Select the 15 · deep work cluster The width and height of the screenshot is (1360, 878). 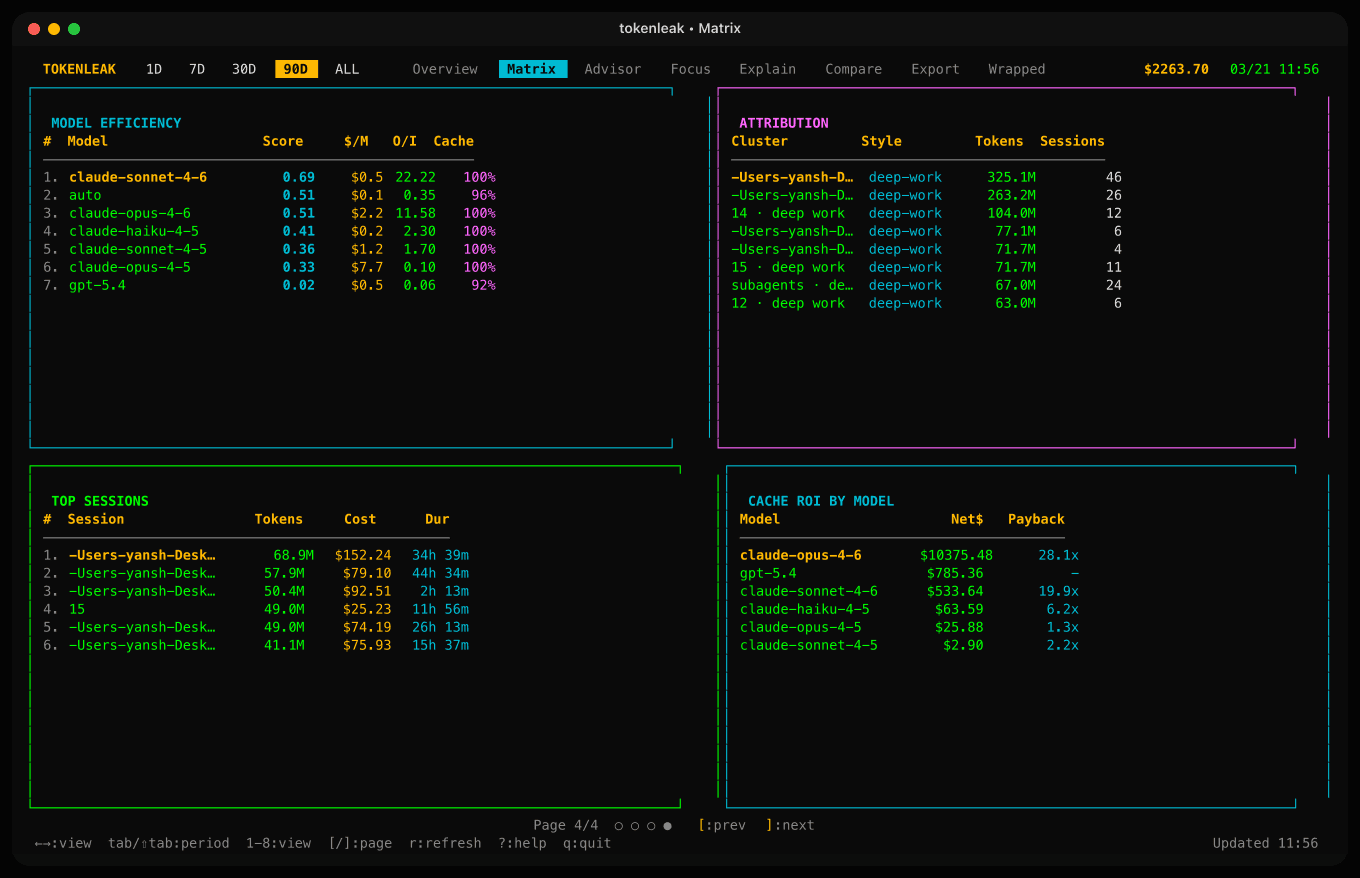tap(927, 267)
